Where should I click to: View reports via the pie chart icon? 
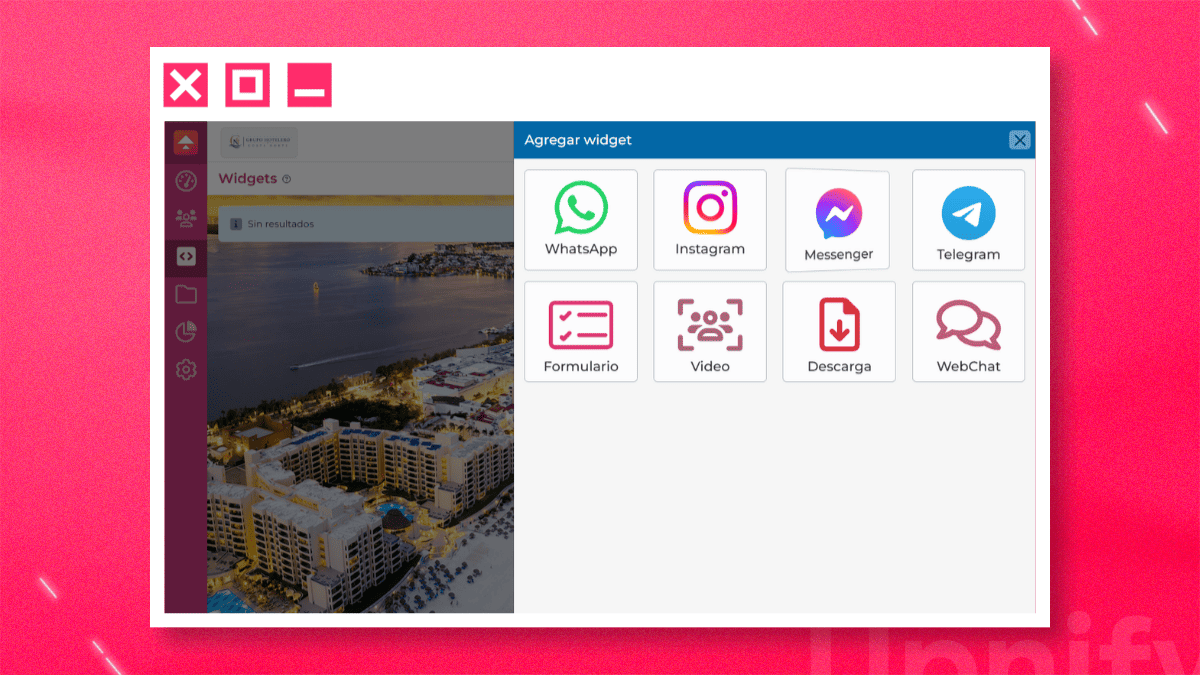(186, 331)
